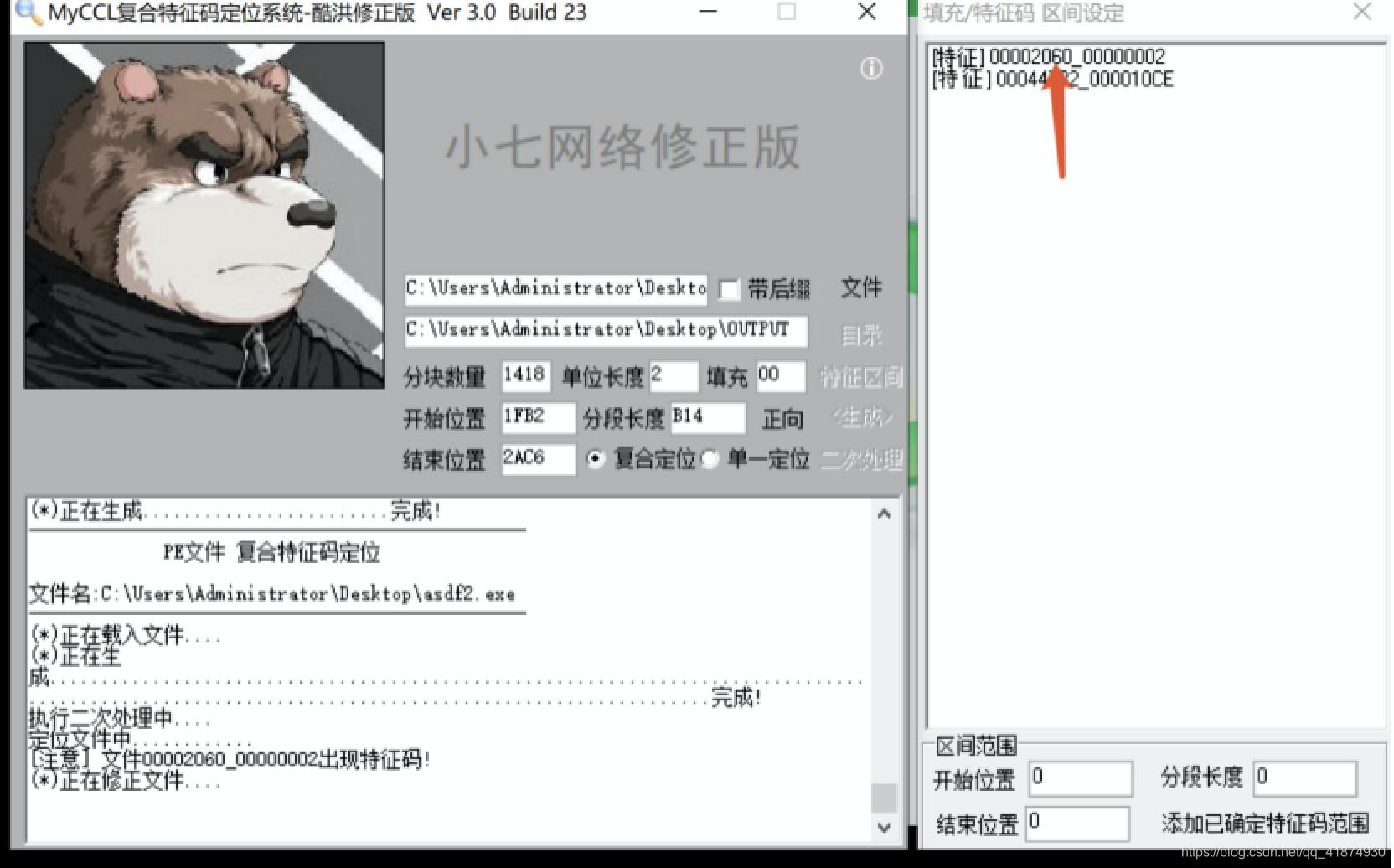Click the 分块数量 field showing 1418
The image size is (1394, 868).
pyautogui.click(x=526, y=376)
